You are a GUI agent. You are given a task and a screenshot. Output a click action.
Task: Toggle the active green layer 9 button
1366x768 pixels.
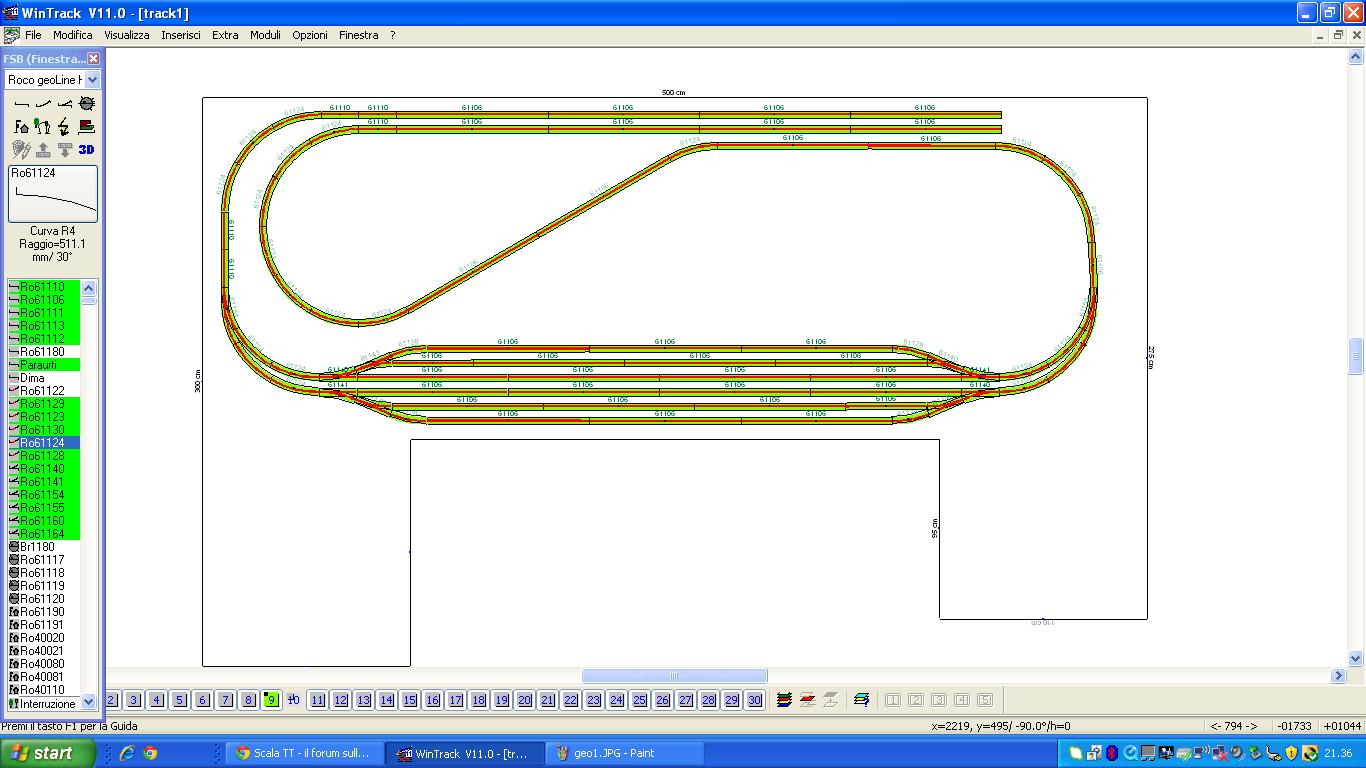(271, 700)
